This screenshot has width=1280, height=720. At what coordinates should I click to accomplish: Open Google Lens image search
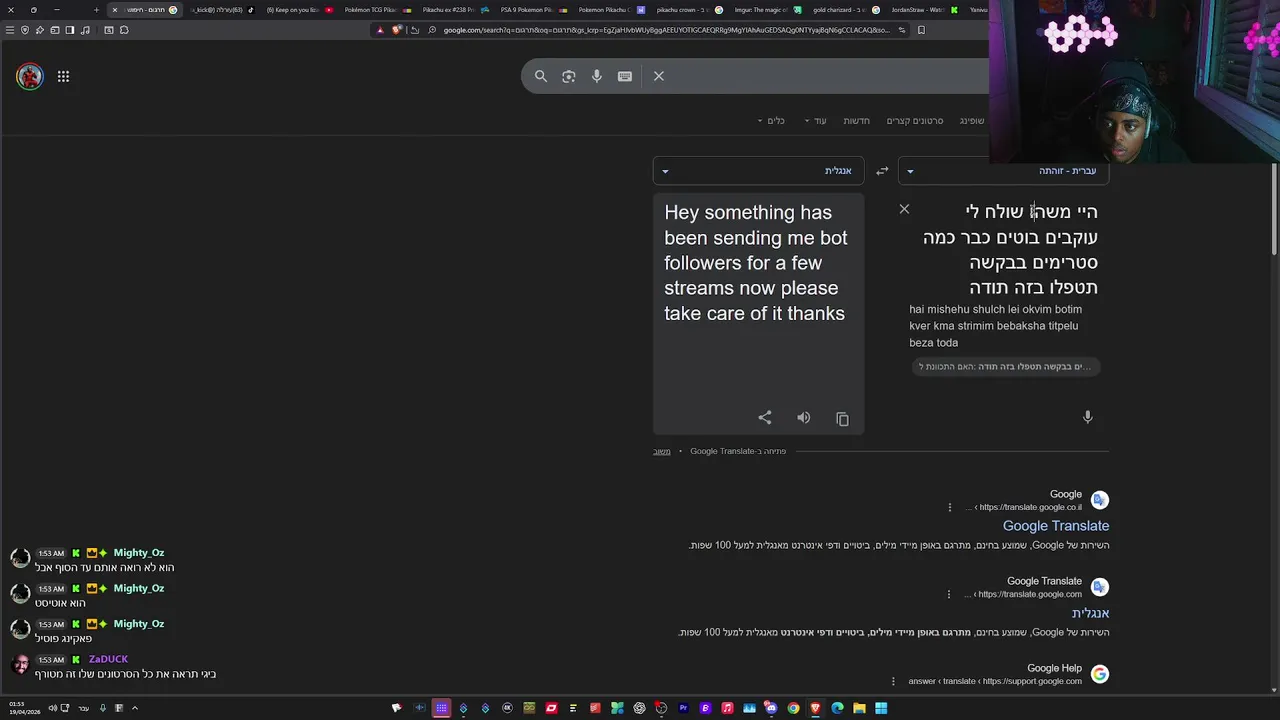(x=569, y=76)
